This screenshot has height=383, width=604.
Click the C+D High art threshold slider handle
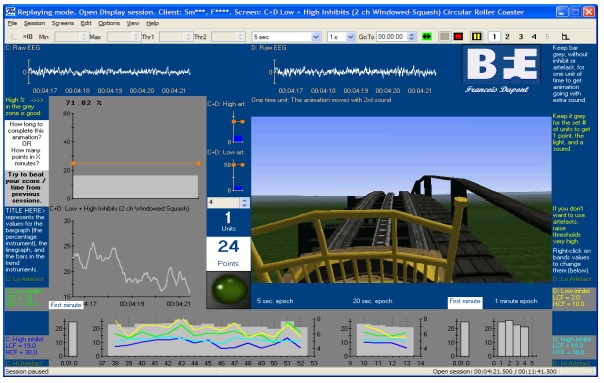click(x=238, y=121)
